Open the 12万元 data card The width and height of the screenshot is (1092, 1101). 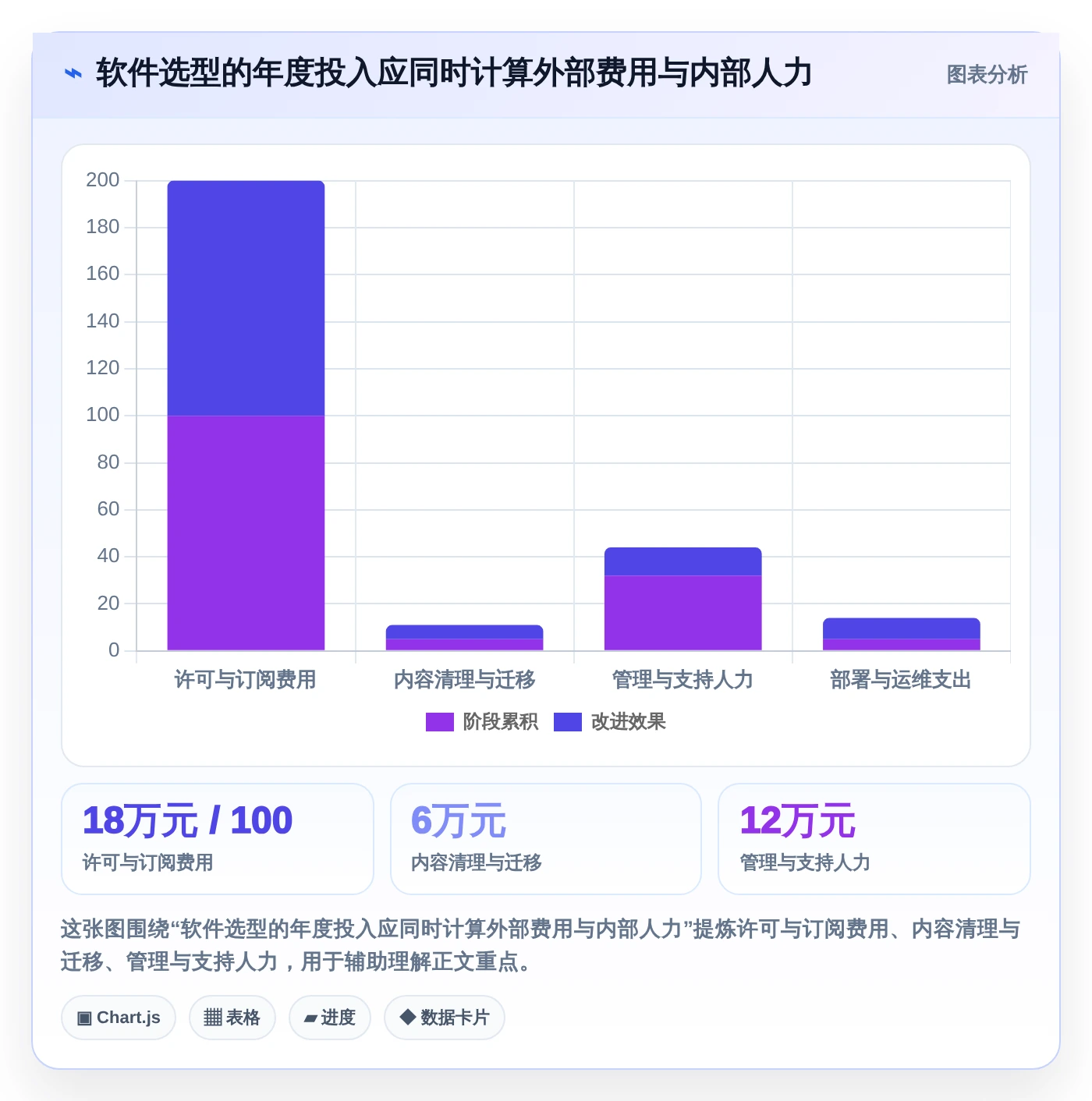click(x=874, y=839)
